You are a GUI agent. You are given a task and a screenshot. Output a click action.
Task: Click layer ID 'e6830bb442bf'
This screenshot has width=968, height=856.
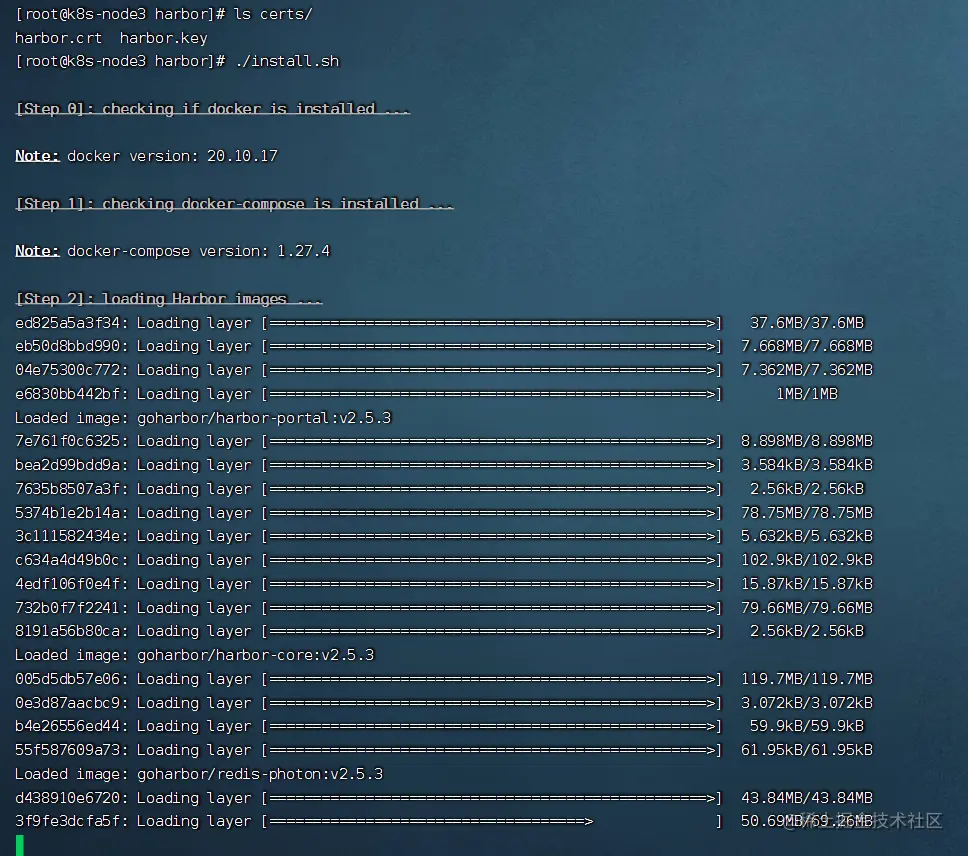pos(67,394)
